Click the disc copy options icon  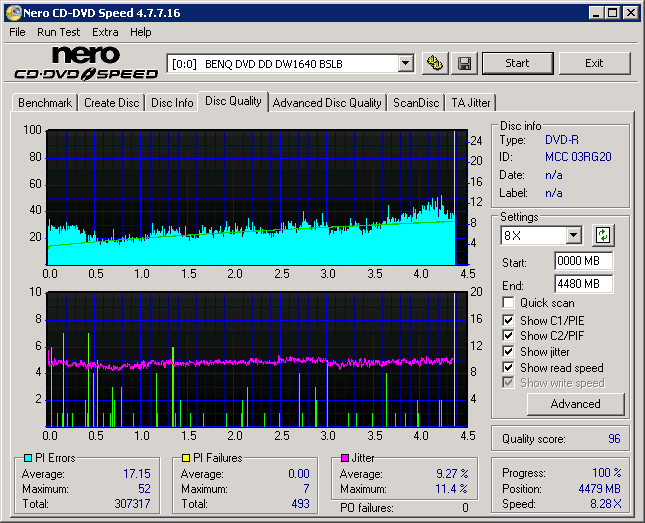click(435, 63)
